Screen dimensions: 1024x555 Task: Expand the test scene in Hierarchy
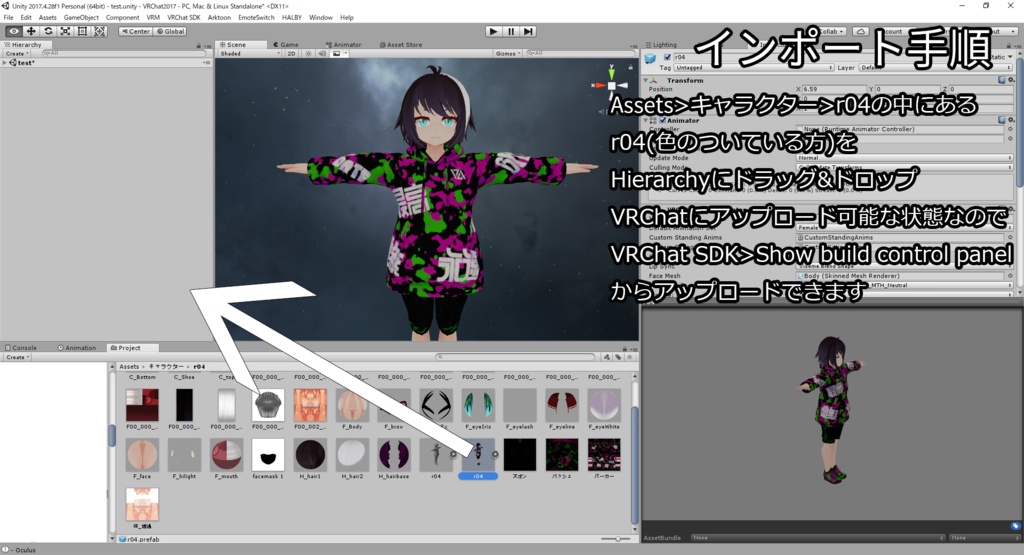pyautogui.click(x=5, y=63)
